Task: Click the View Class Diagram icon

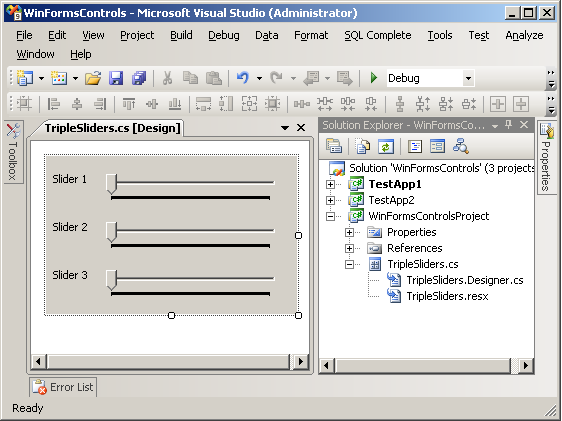Action: click(460, 147)
